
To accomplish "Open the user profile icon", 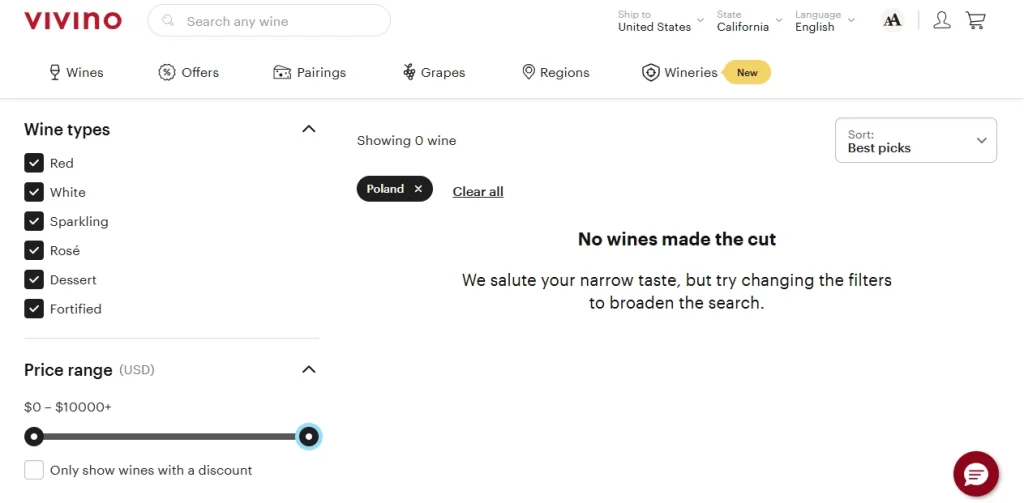I will 942,20.
